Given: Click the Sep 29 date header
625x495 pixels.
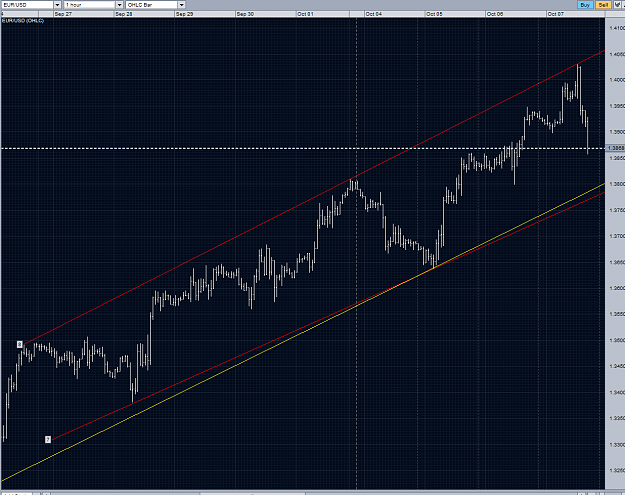Looking at the screenshot, I should (204, 14).
